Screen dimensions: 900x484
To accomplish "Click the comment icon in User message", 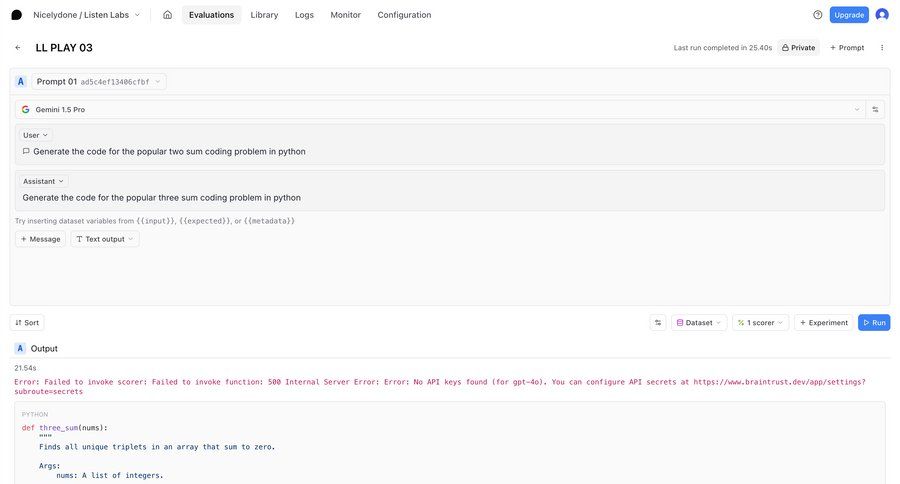I will [x=26, y=152].
